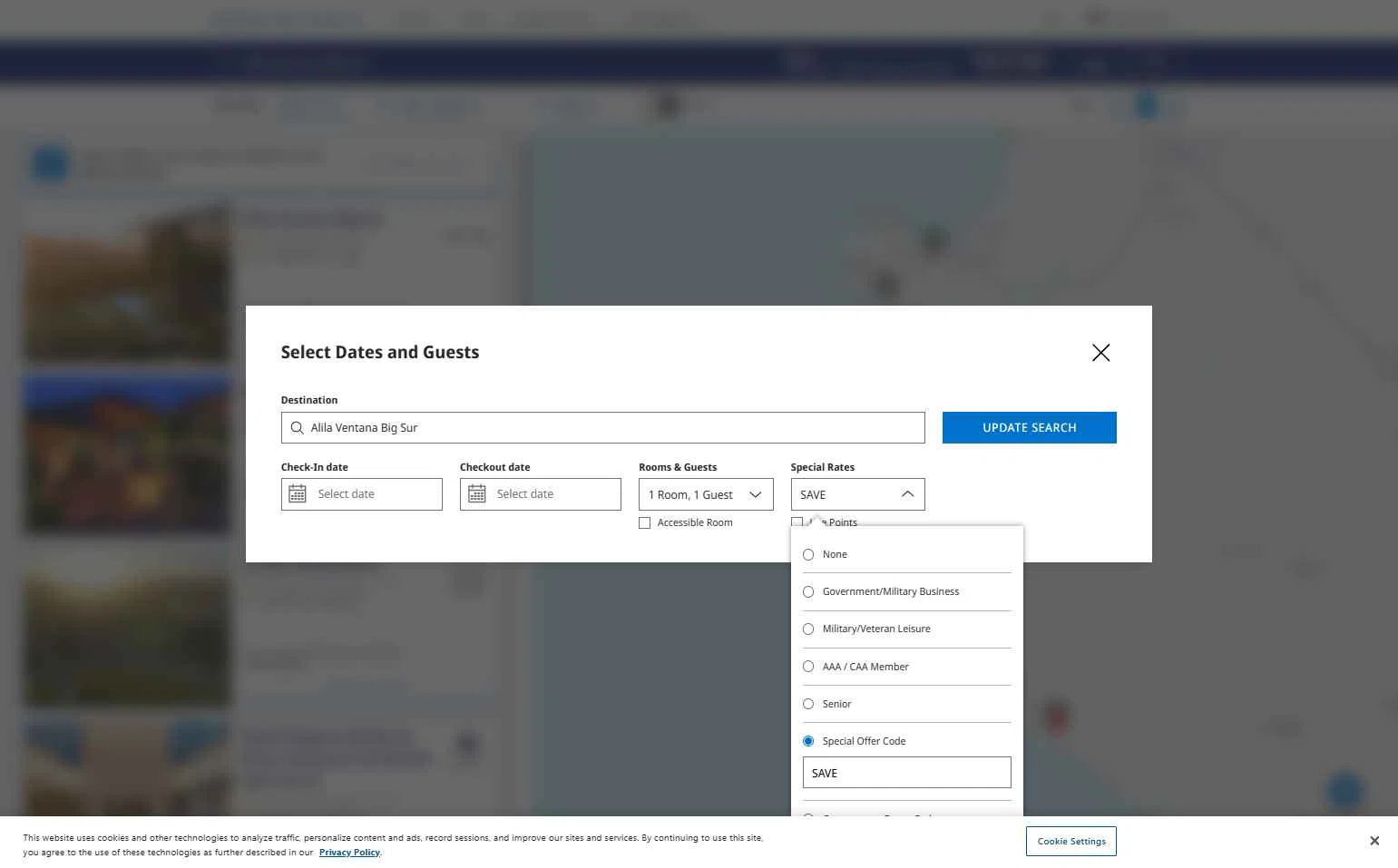Open the Cookie Settings button
1398x868 pixels.
(1071, 842)
